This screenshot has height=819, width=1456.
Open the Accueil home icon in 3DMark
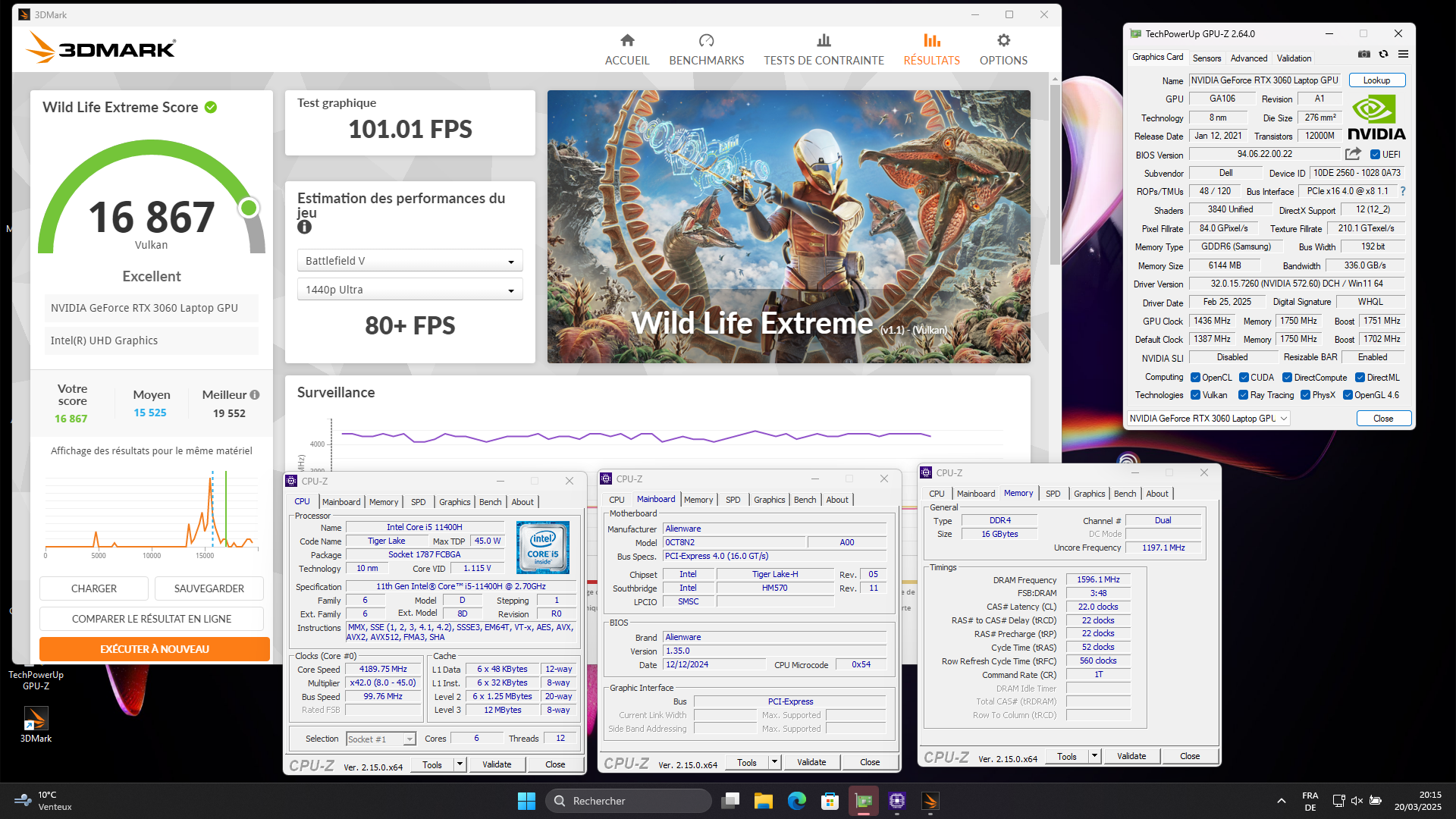627,40
